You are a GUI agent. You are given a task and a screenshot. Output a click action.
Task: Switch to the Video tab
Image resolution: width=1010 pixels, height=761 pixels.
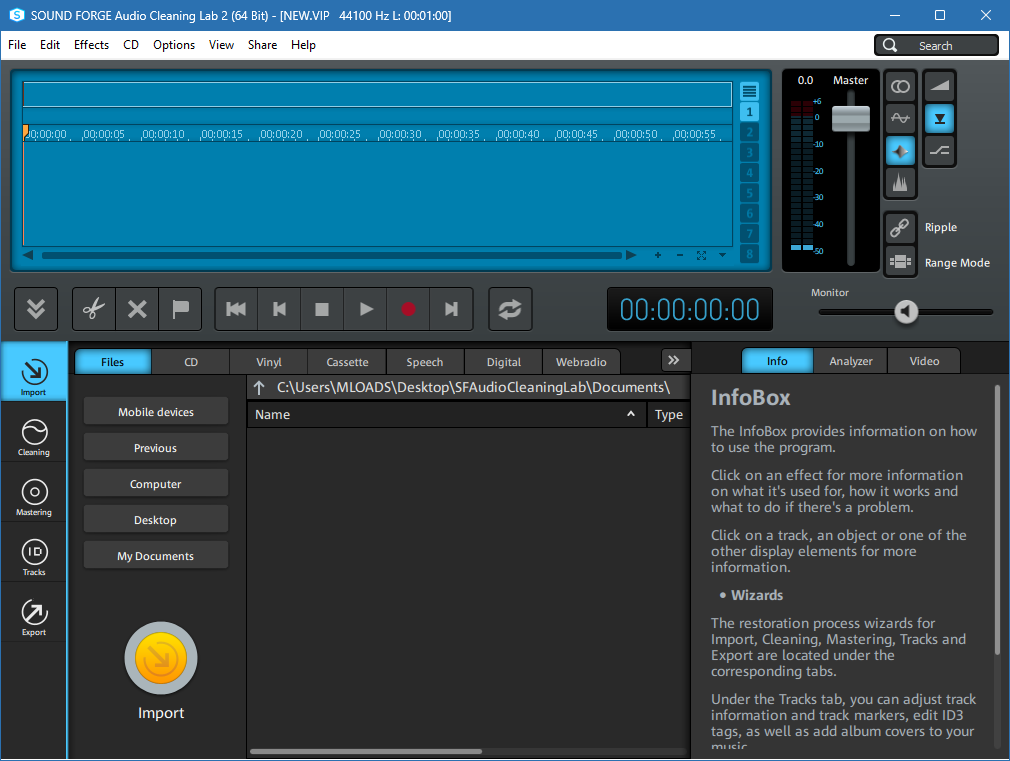tap(924, 361)
